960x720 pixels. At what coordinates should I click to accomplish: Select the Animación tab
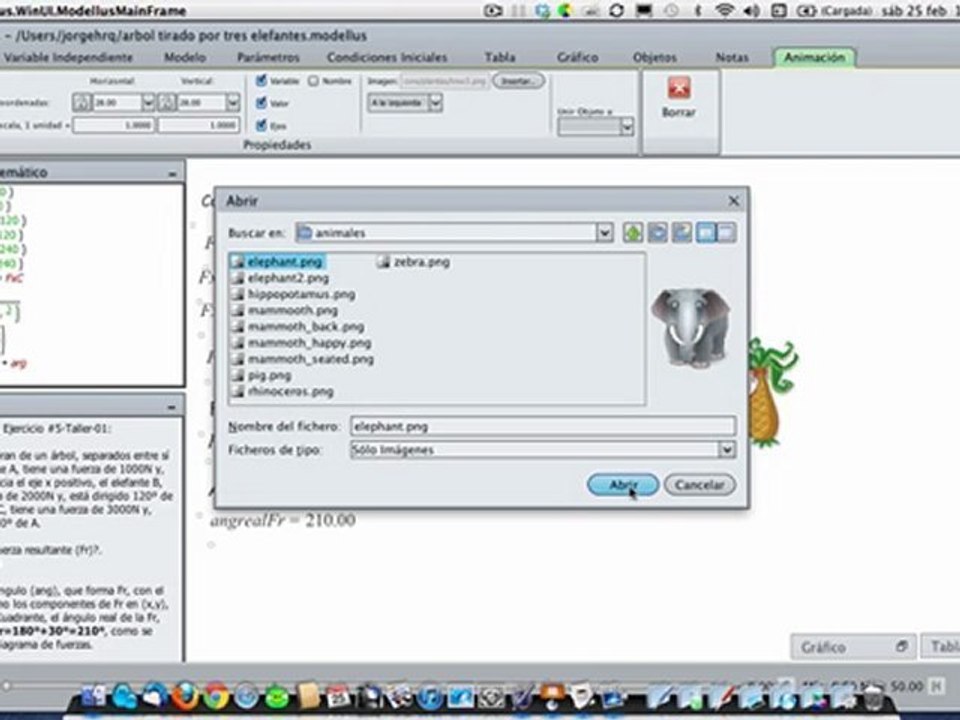(x=814, y=58)
